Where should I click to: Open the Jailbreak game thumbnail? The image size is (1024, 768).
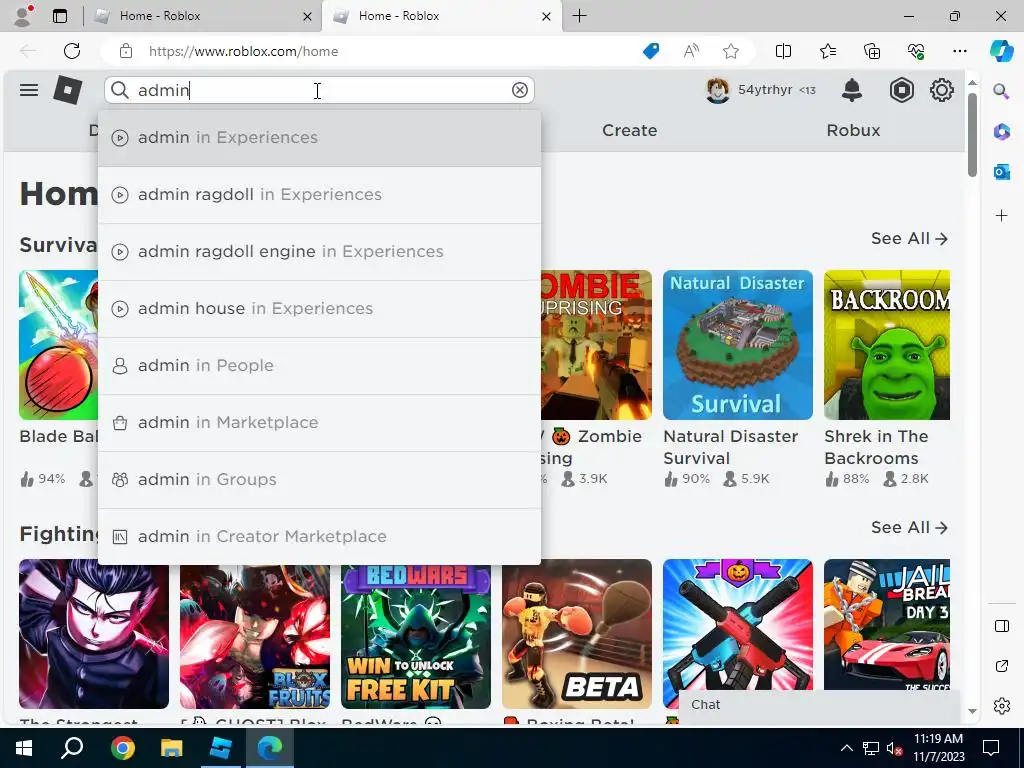click(x=887, y=625)
